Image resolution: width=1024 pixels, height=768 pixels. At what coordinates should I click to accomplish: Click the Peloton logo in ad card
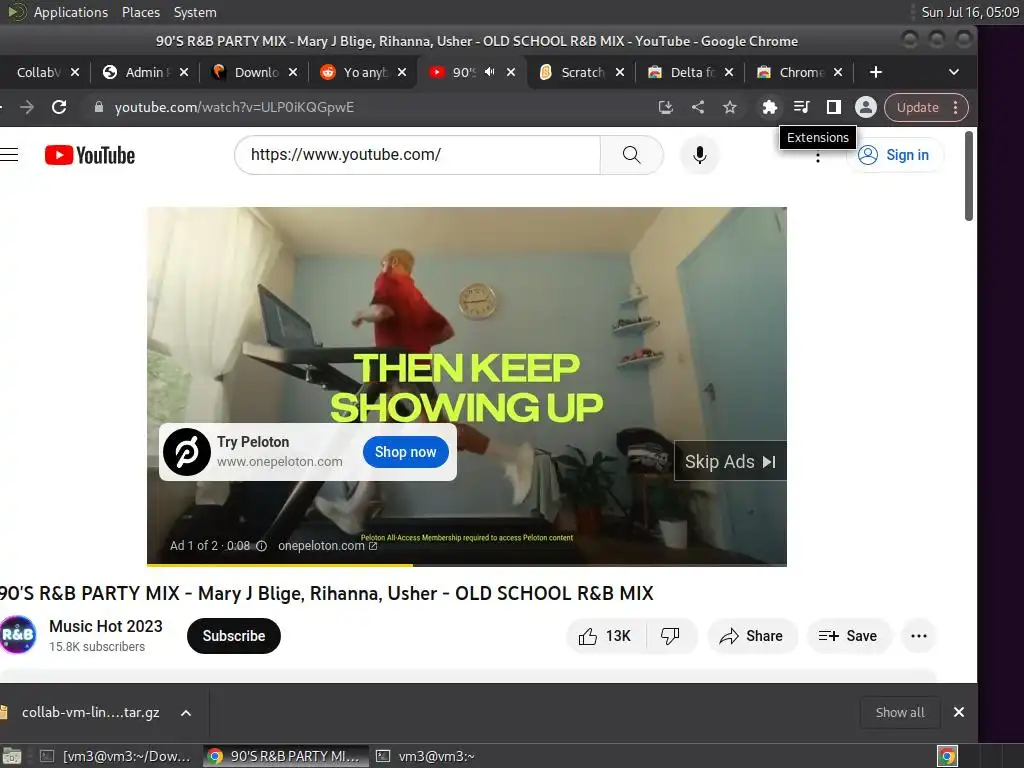pyautogui.click(x=187, y=452)
